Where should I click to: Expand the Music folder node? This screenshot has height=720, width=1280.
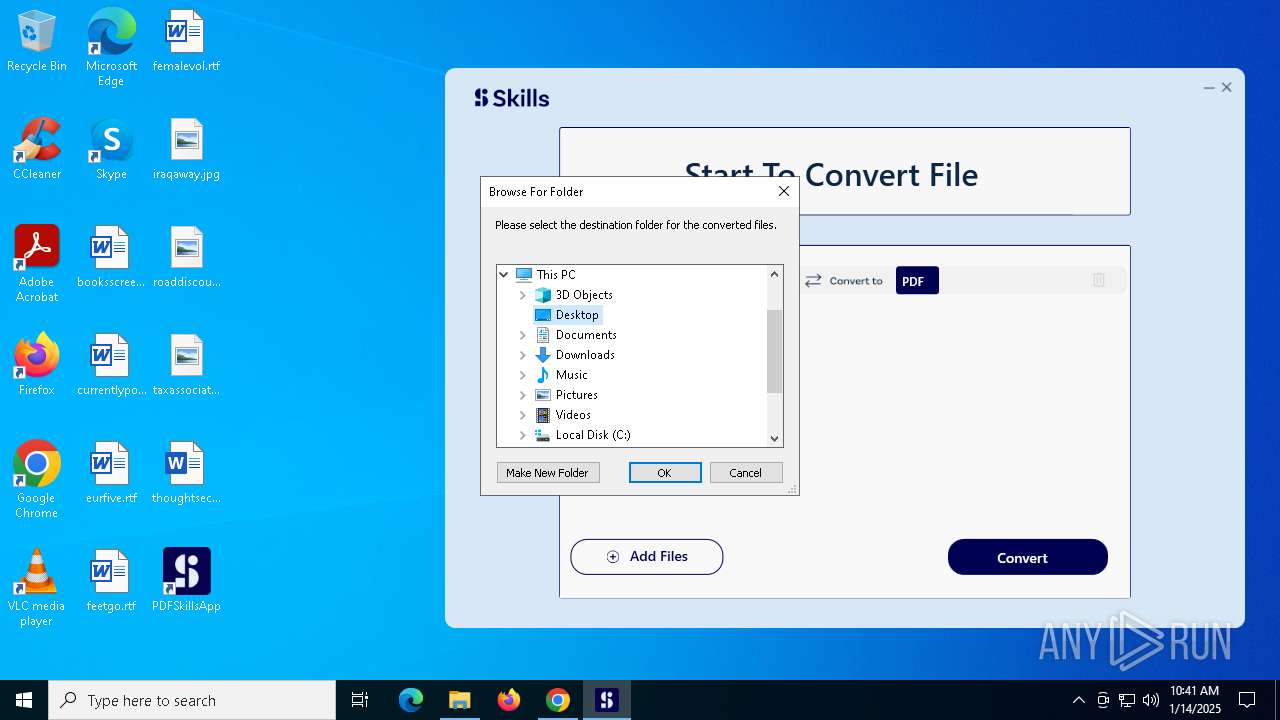click(522, 375)
